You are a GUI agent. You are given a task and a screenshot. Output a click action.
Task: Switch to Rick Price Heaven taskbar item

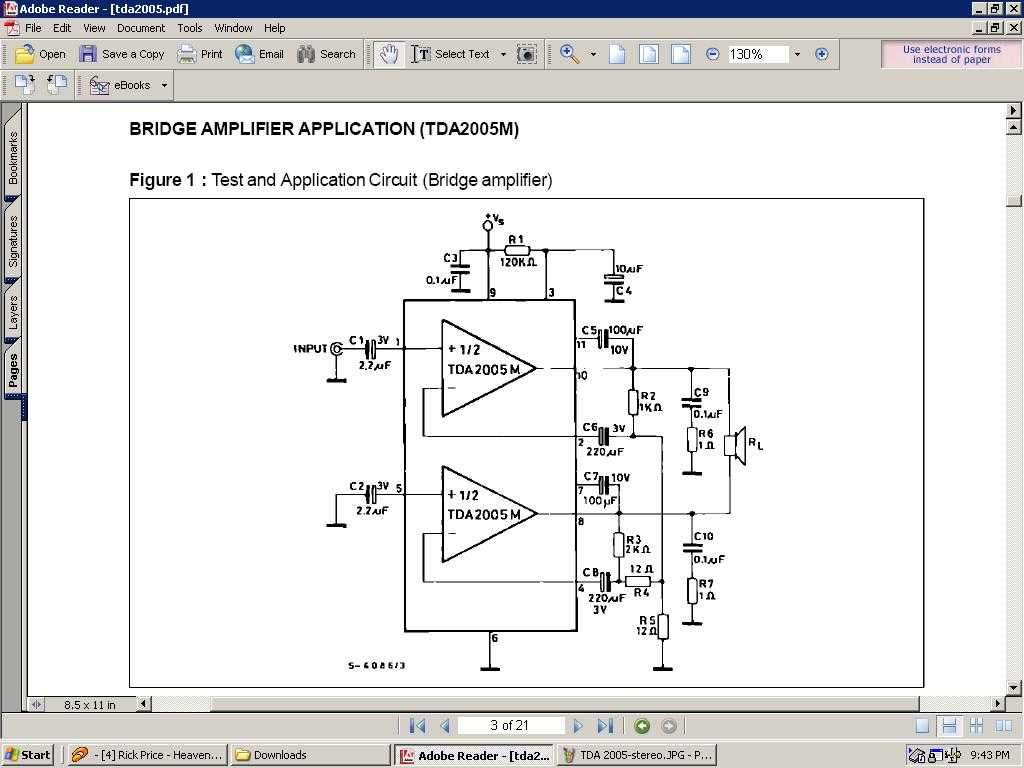coord(148,755)
